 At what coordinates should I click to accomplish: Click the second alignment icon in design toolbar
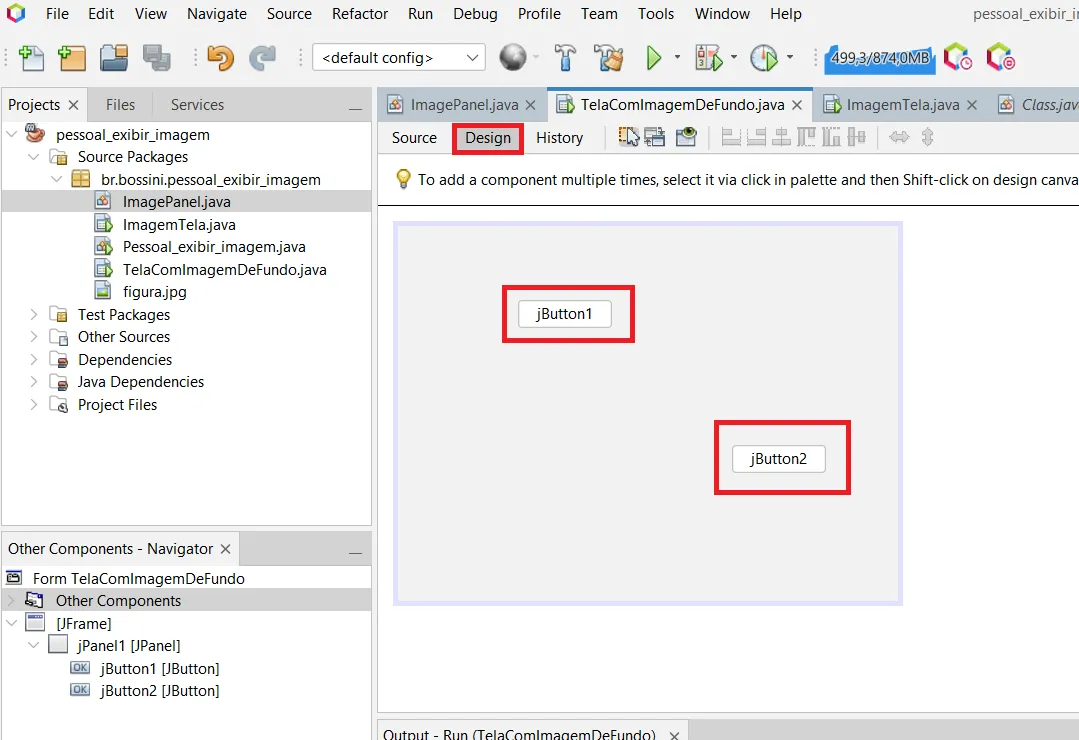click(x=756, y=137)
